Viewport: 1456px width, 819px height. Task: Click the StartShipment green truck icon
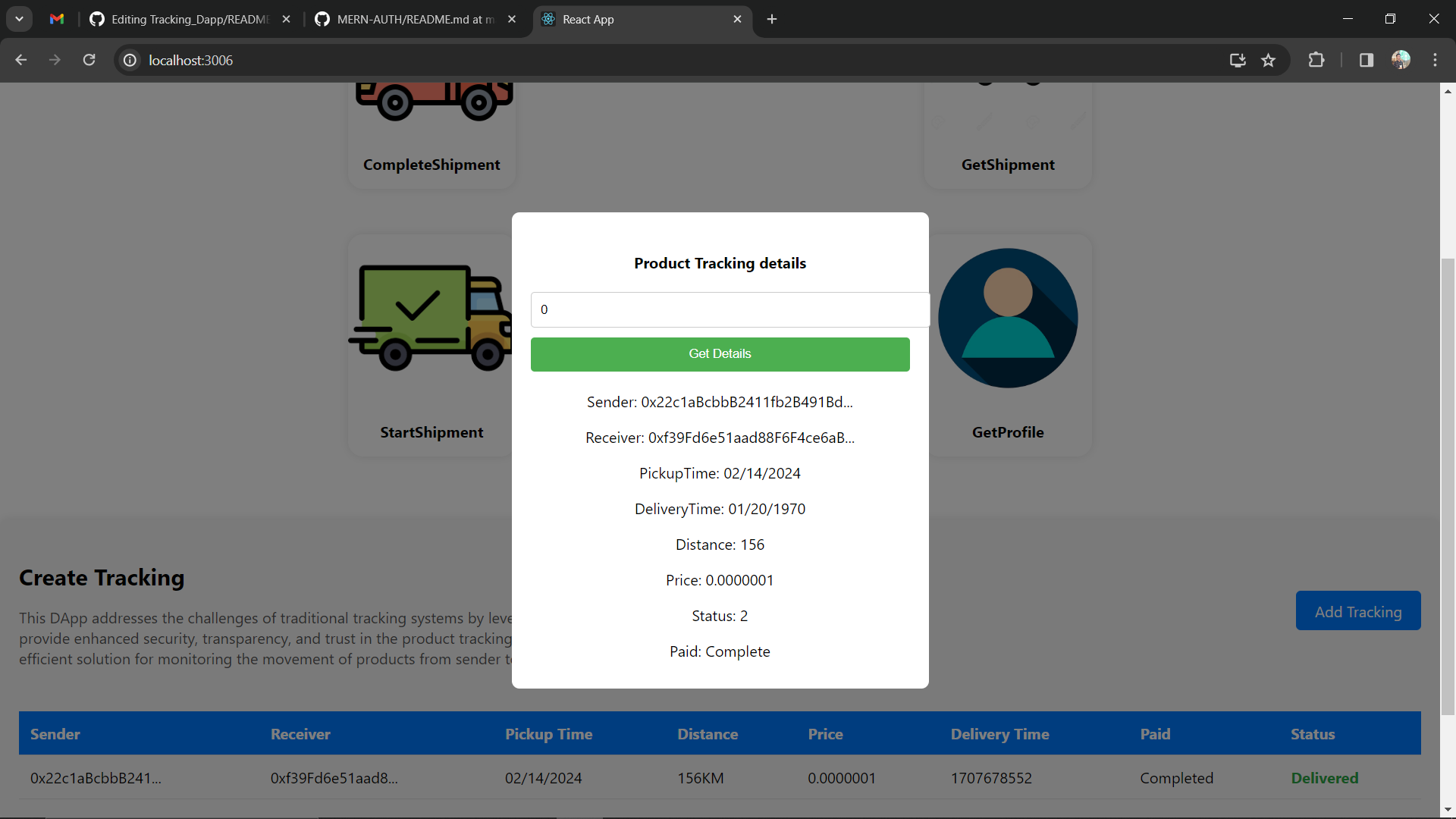[429, 318]
